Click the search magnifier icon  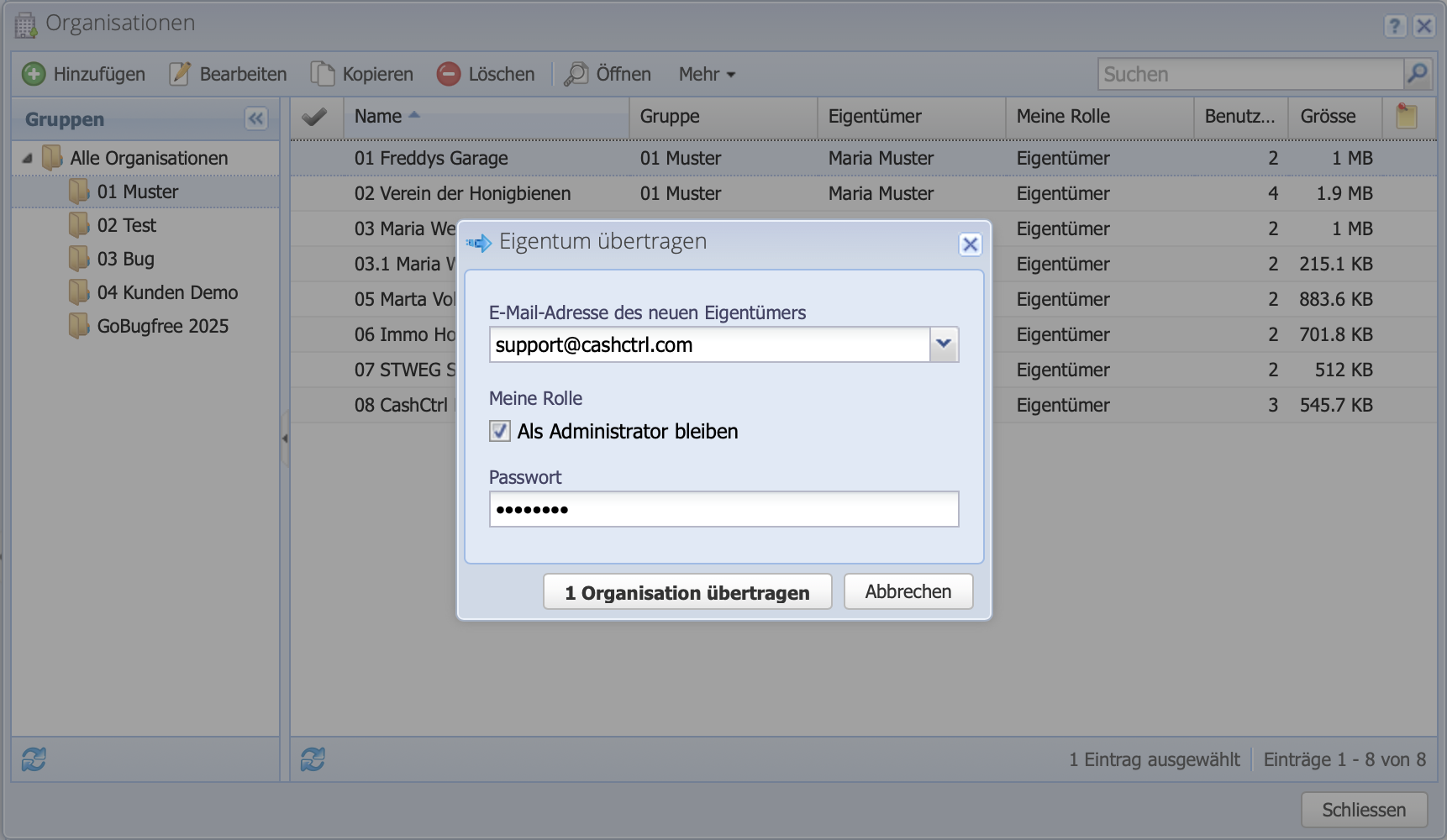pyautogui.click(x=1417, y=74)
